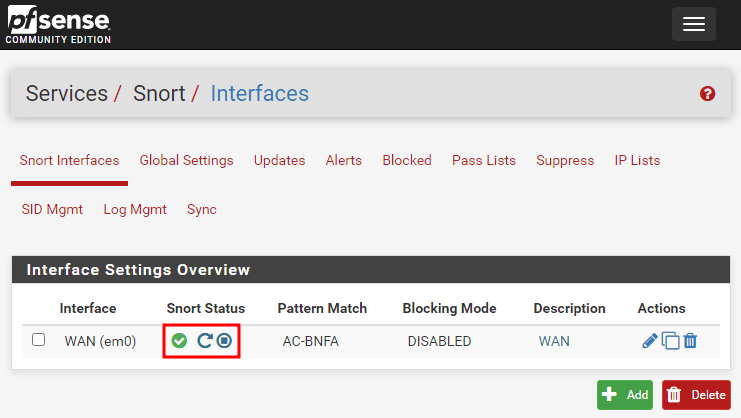Open the Updates tab

click(279, 160)
